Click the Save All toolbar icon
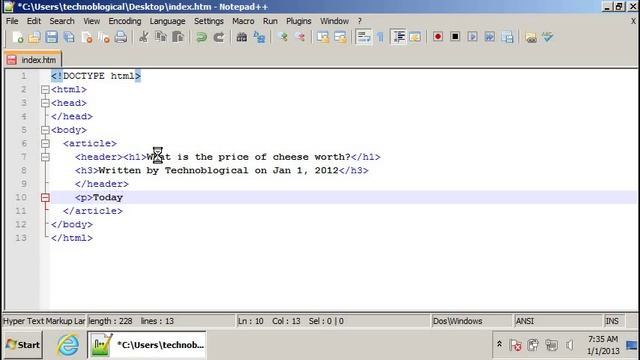Viewport: 640px width, 360px height. [x=69, y=37]
